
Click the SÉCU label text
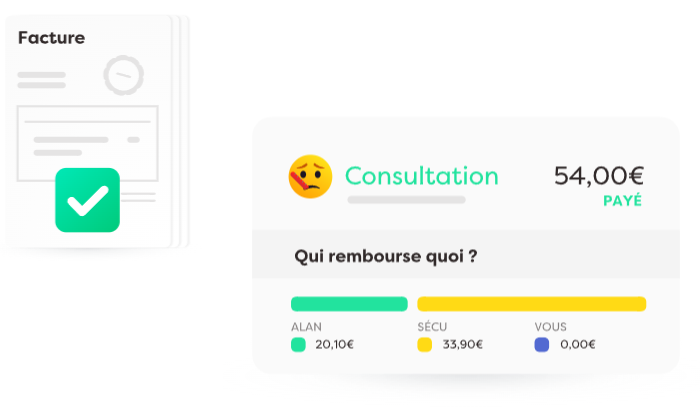(432, 326)
